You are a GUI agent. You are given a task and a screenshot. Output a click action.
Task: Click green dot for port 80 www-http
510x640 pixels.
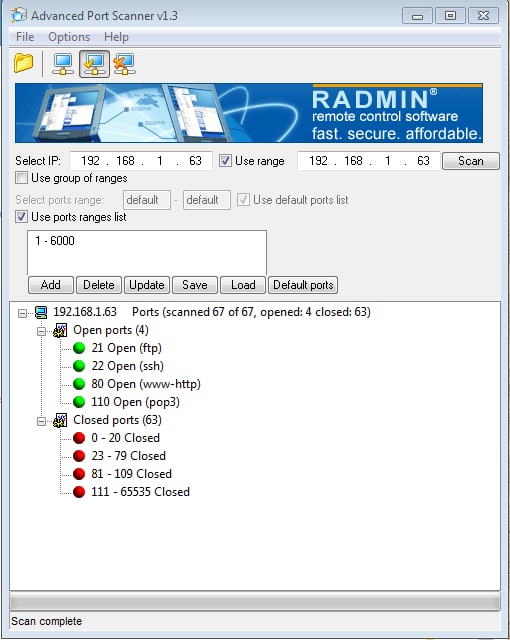[x=79, y=384]
